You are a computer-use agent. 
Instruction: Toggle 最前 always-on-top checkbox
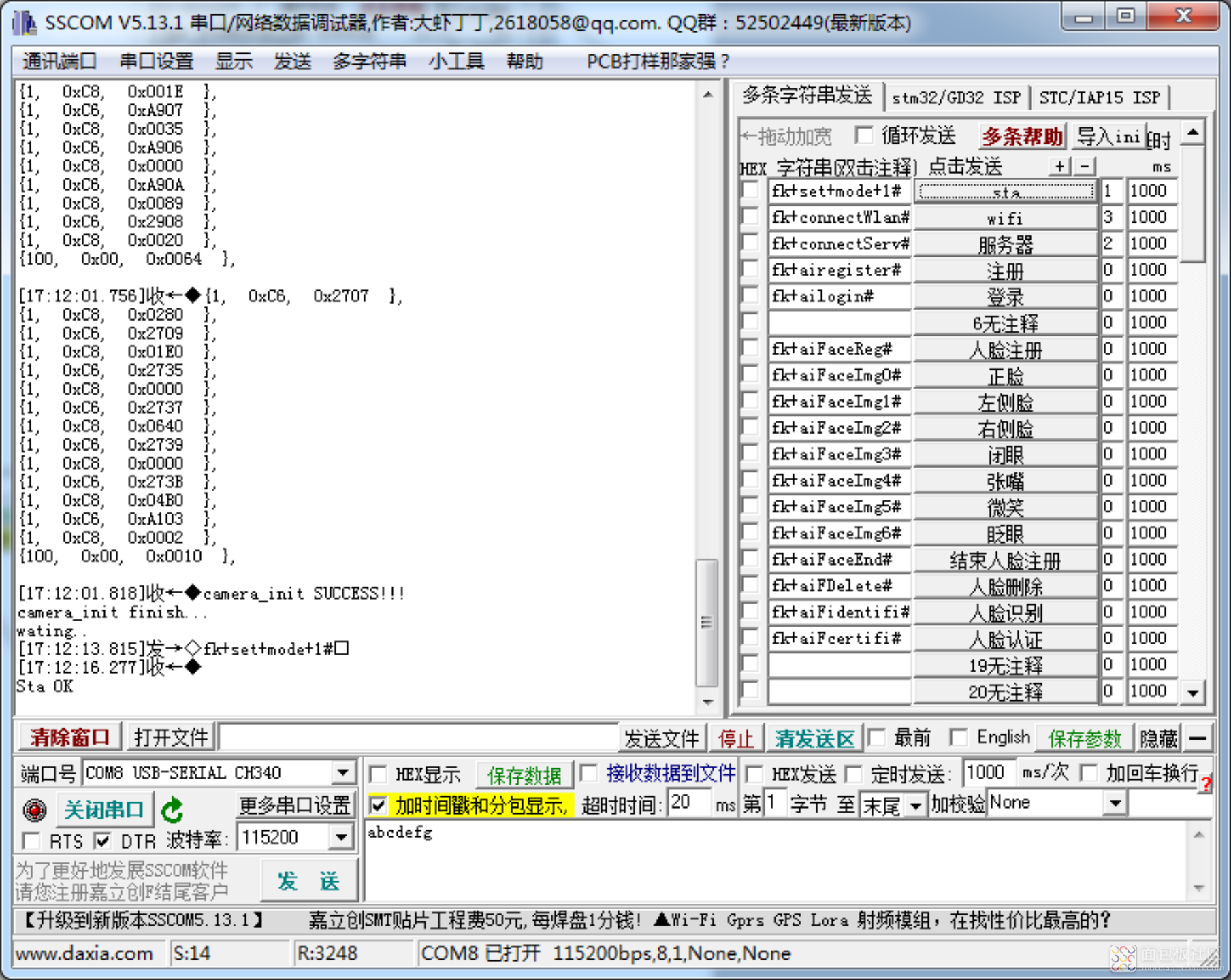876,737
